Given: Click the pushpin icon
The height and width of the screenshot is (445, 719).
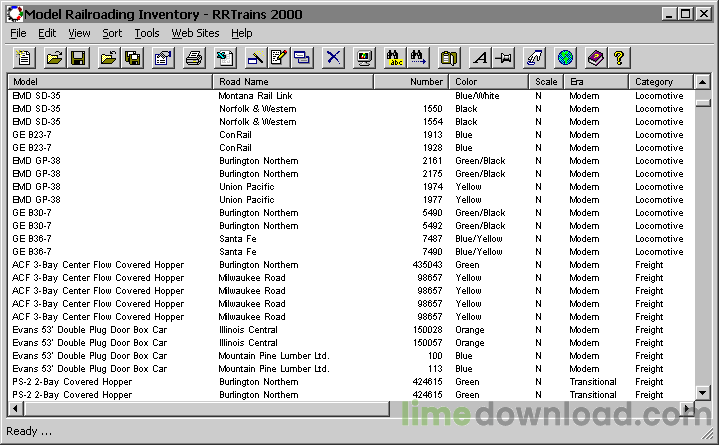Looking at the screenshot, I should point(503,58).
